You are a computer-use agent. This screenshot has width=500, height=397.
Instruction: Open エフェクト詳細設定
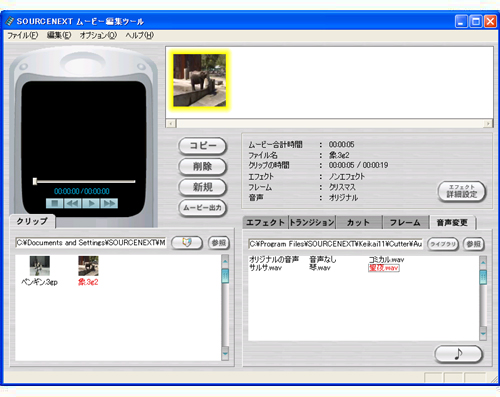pyautogui.click(x=462, y=191)
